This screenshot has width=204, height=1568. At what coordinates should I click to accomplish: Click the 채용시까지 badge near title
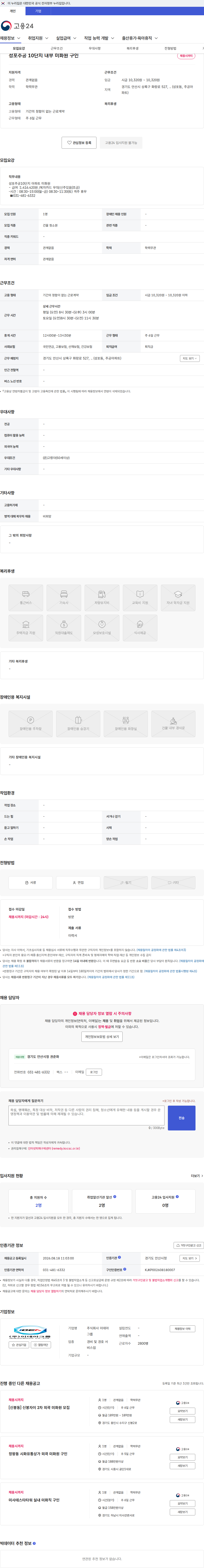pyautogui.click(x=186, y=56)
